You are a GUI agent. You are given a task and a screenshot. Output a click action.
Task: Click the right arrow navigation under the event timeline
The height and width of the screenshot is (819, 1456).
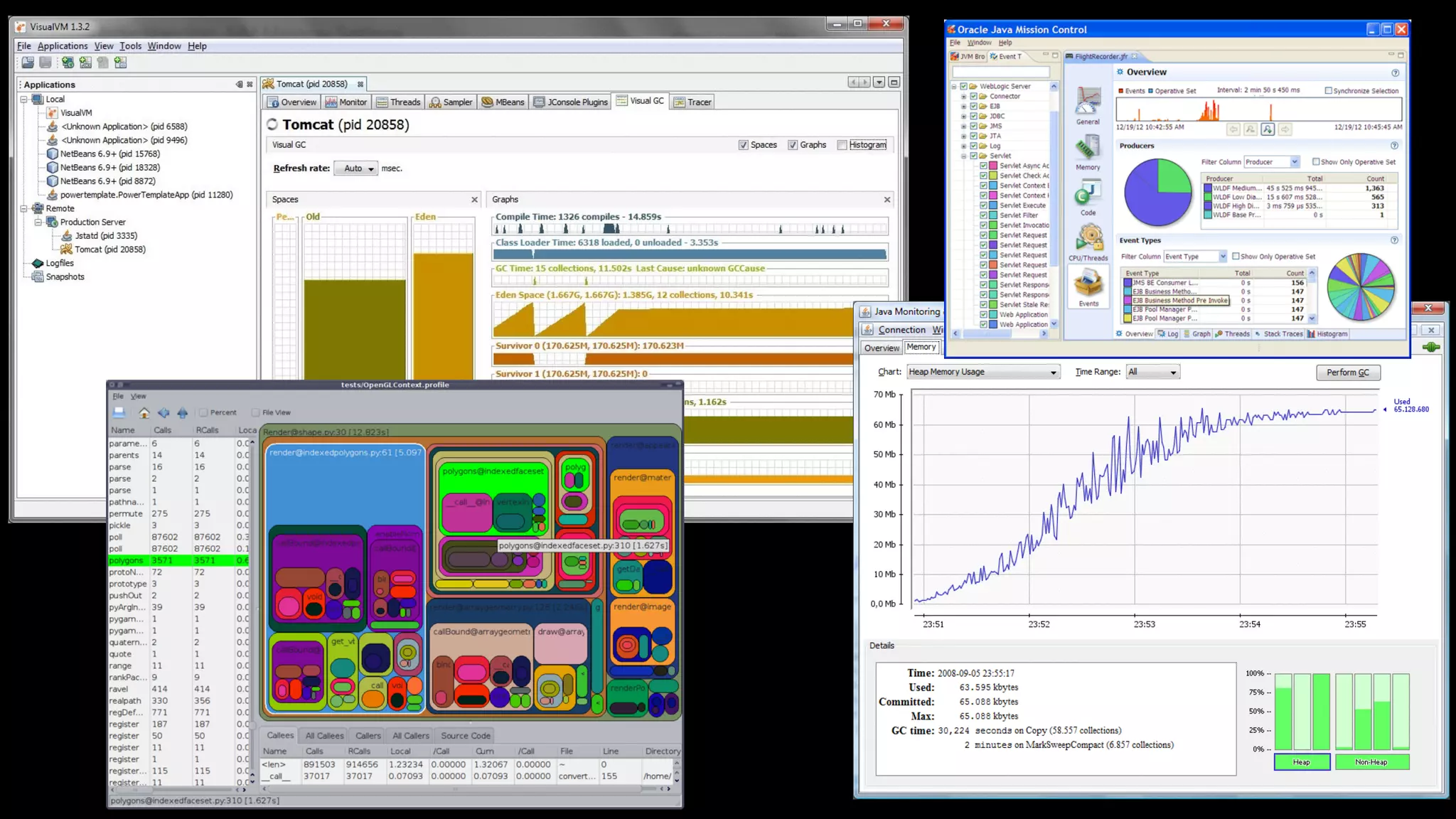[1285, 129]
